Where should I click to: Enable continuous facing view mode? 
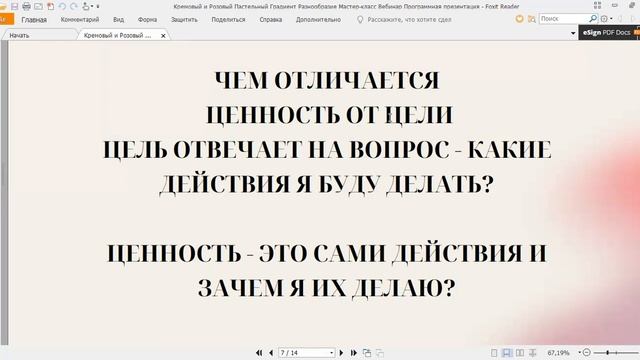click(533, 353)
